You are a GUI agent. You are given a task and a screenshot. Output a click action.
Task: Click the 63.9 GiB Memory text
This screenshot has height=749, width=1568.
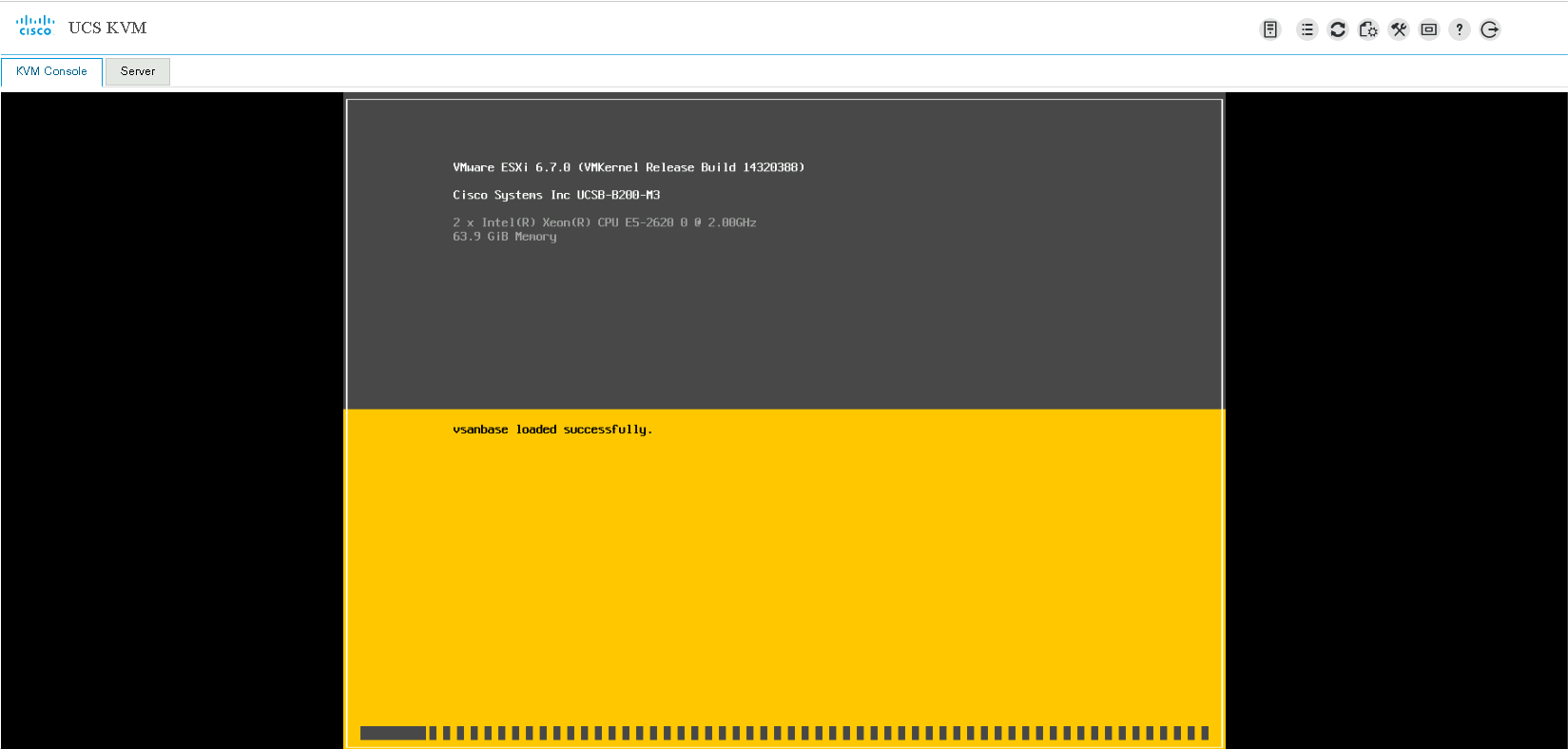pos(505,237)
